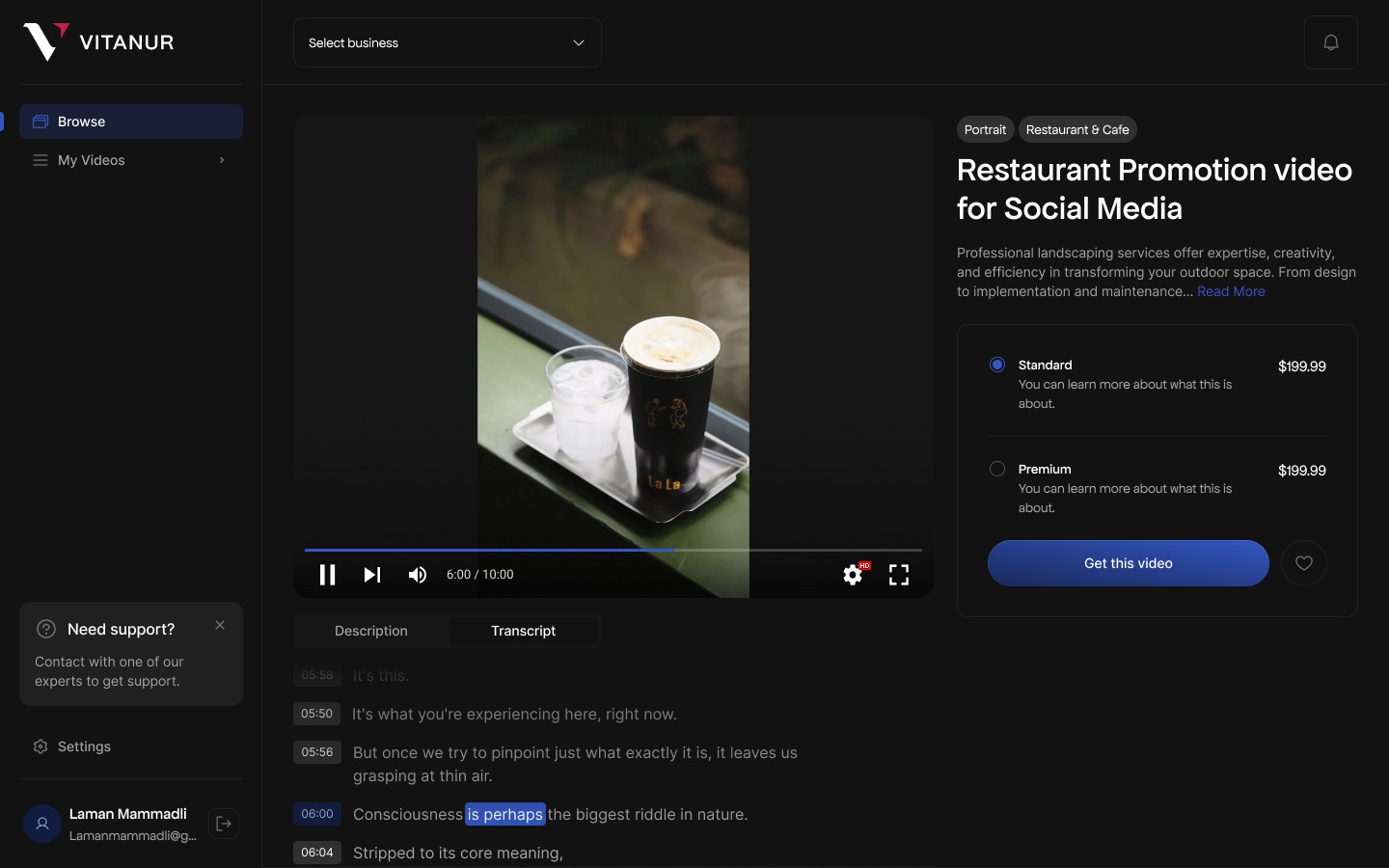
Task: Enter fullscreen video mode
Action: coord(899,575)
